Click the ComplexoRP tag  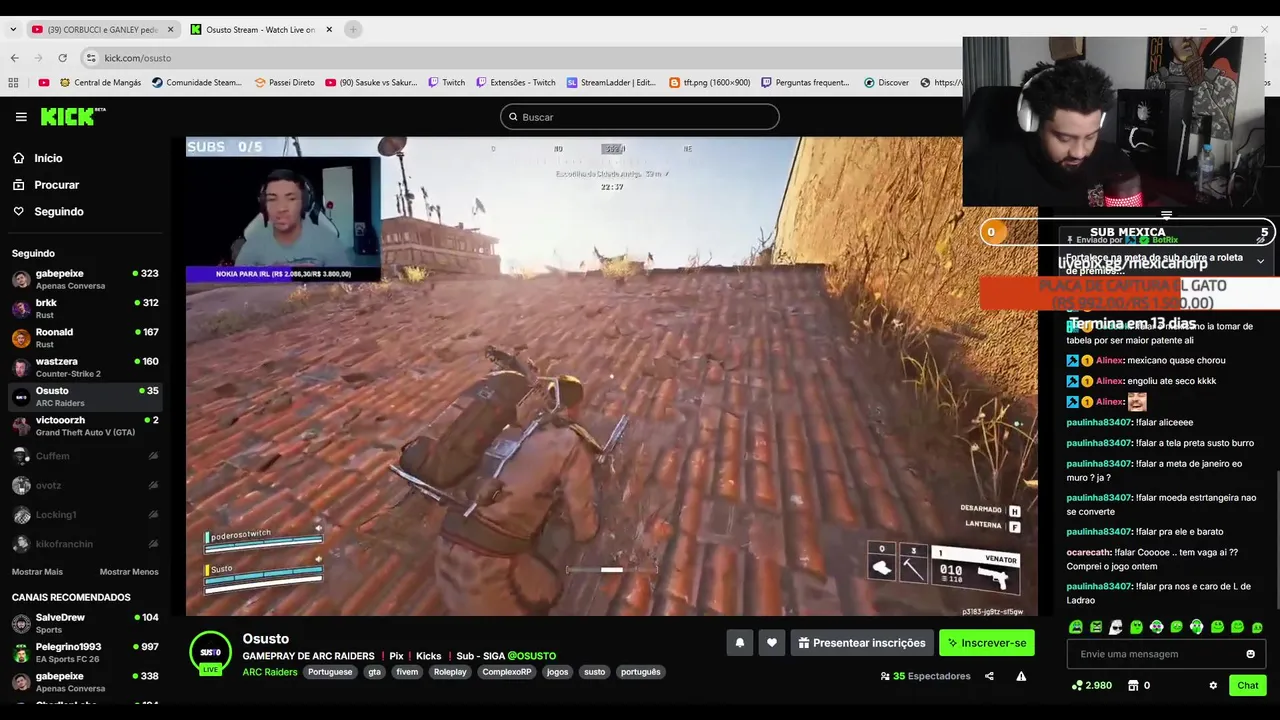point(507,672)
